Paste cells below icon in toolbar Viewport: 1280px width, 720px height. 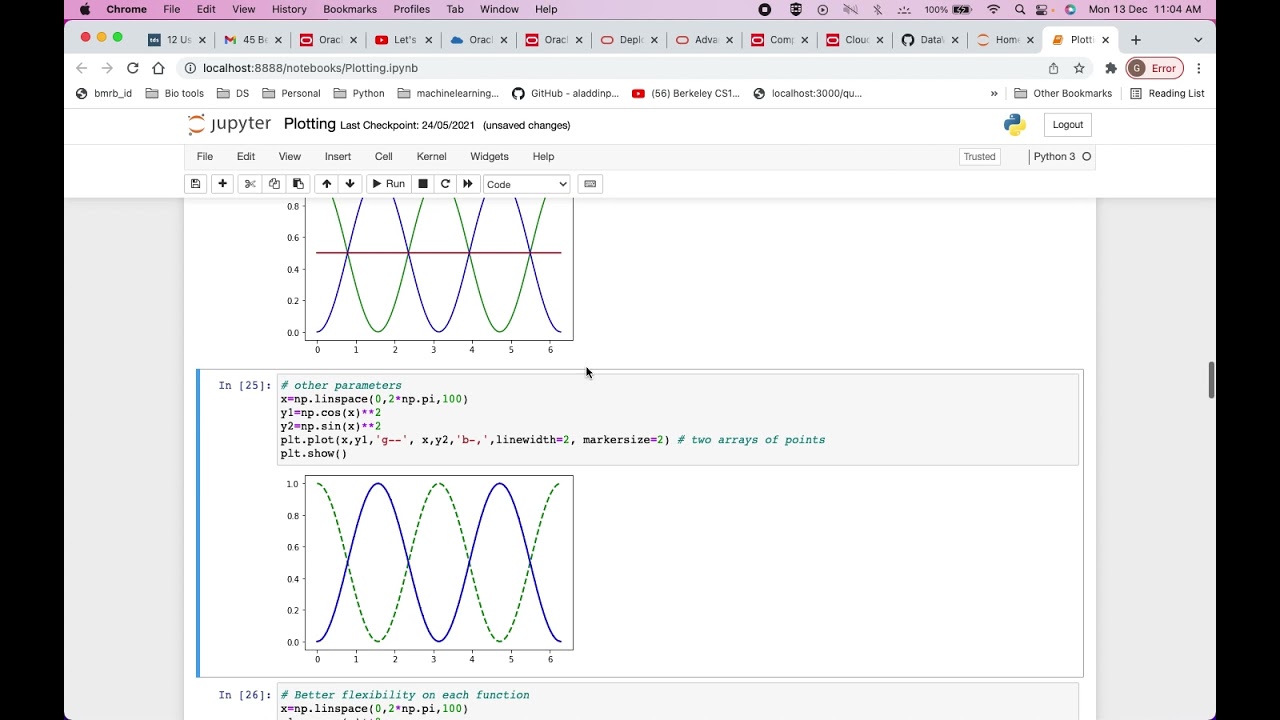(298, 184)
